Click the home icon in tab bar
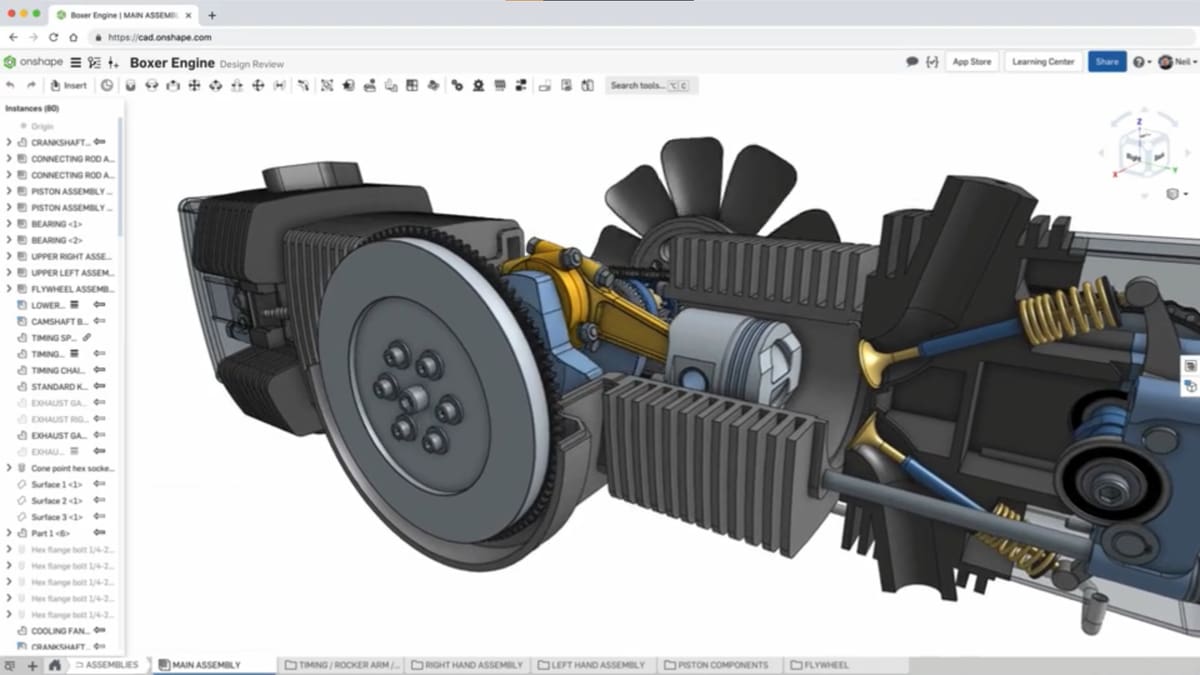 54,665
